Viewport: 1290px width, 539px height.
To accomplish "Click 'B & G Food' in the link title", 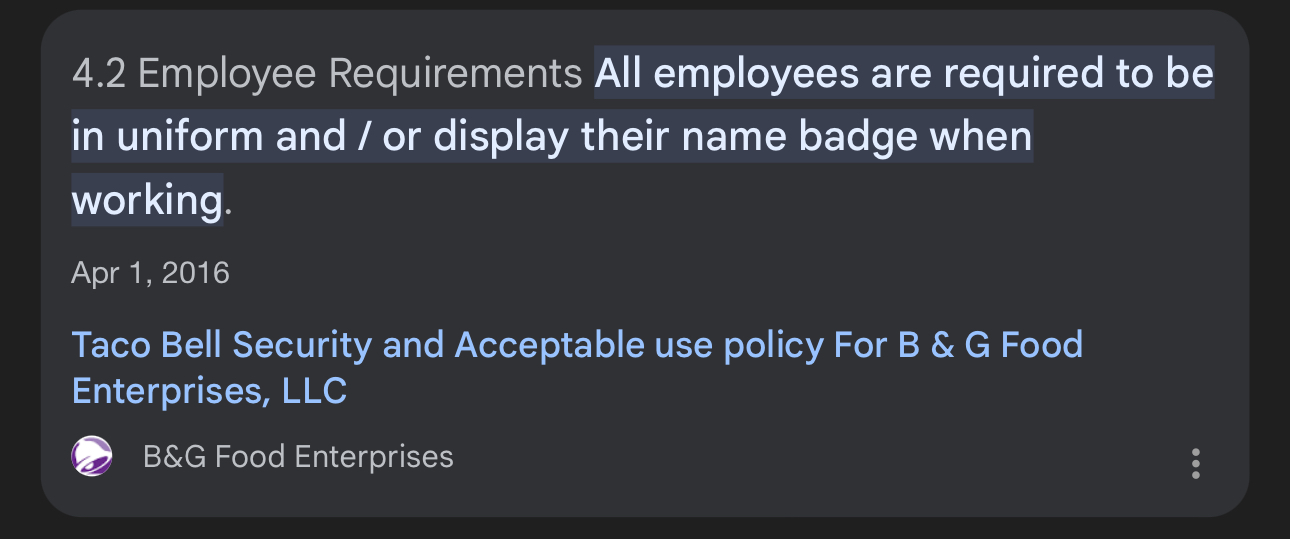I will click(x=990, y=346).
